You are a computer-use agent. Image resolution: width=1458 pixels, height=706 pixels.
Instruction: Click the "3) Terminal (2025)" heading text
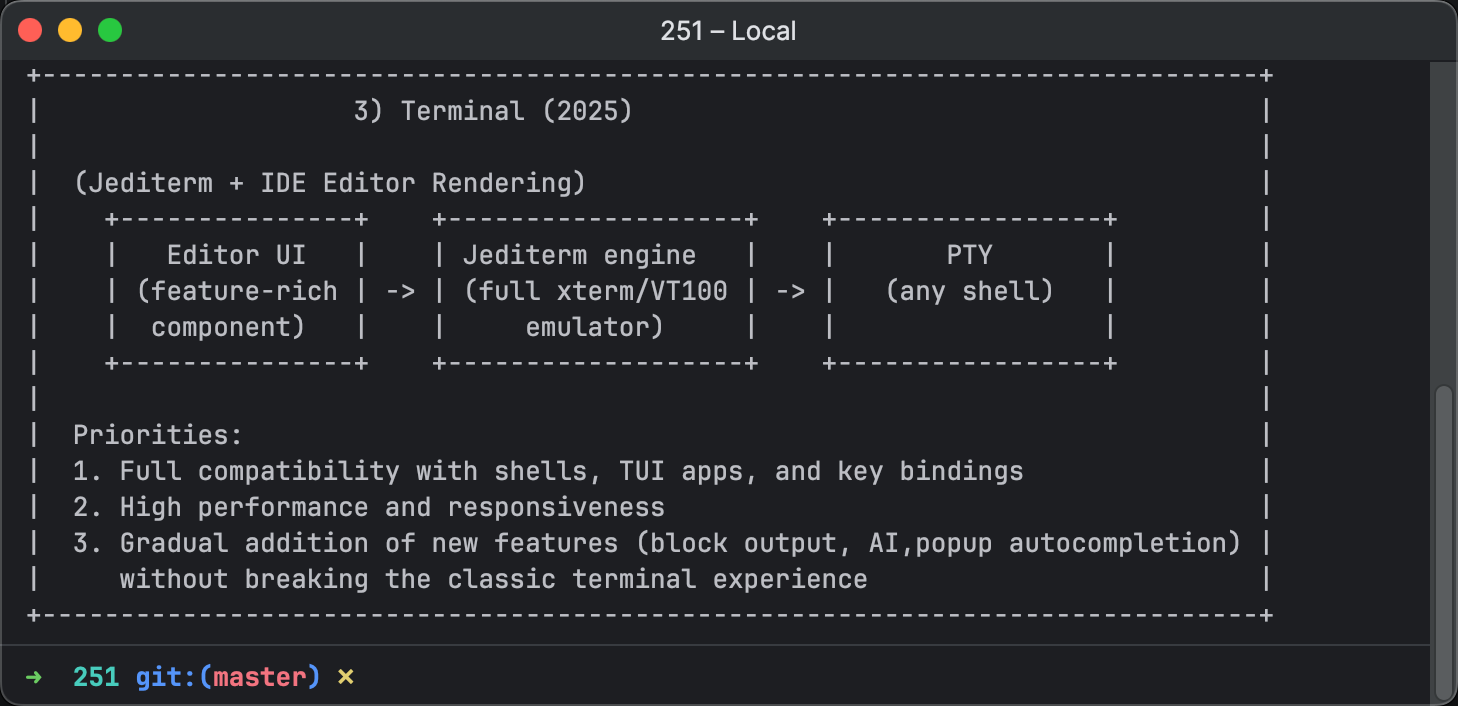pos(494,111)
